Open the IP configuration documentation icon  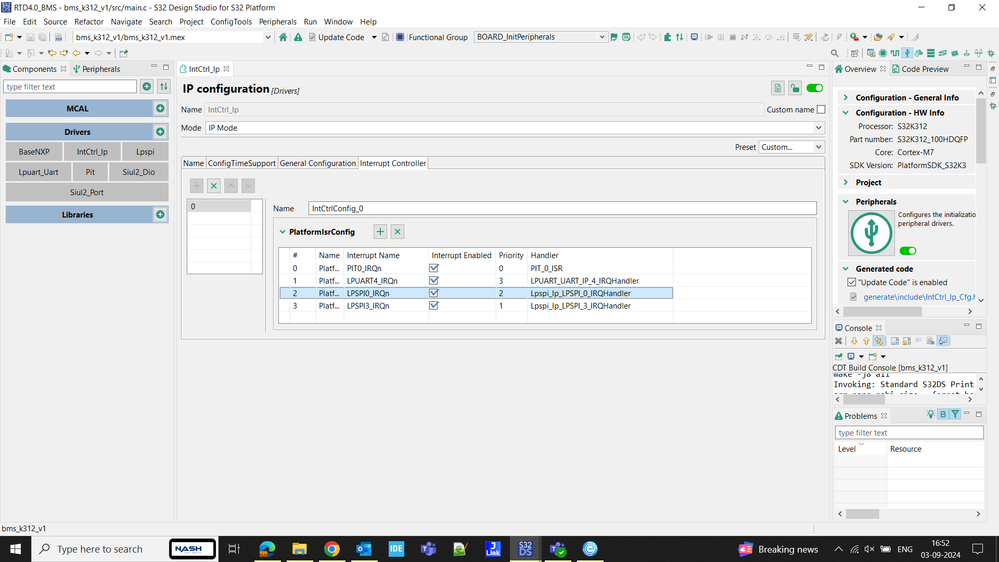(x=778, y=89)
